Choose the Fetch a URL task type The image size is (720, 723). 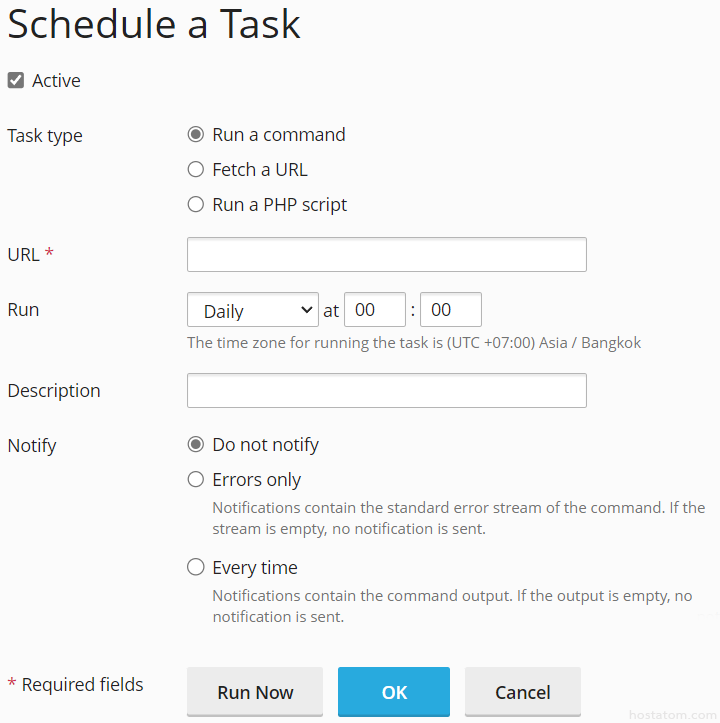[x=196, y=170]
